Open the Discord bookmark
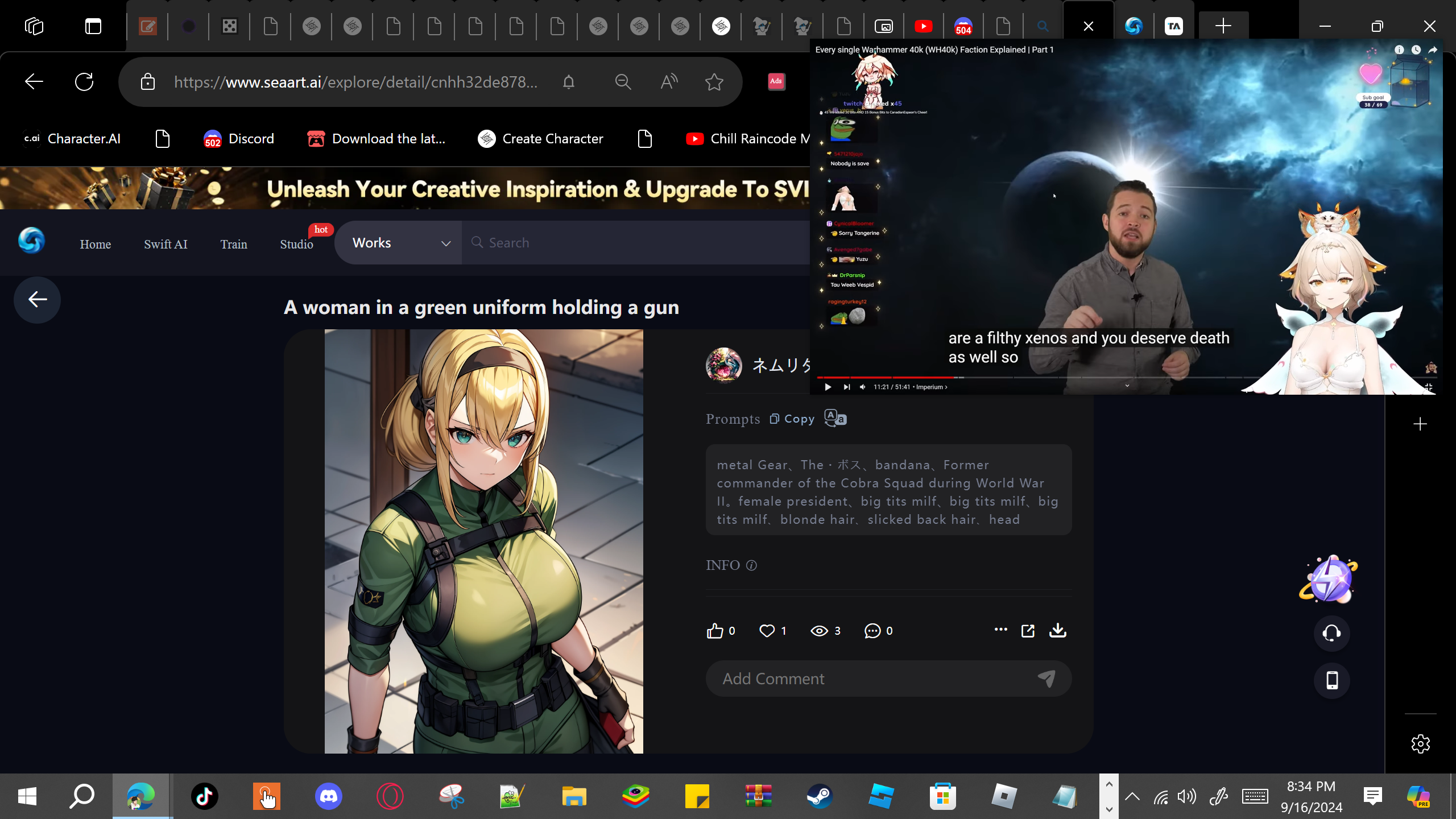 click(239, 139)
